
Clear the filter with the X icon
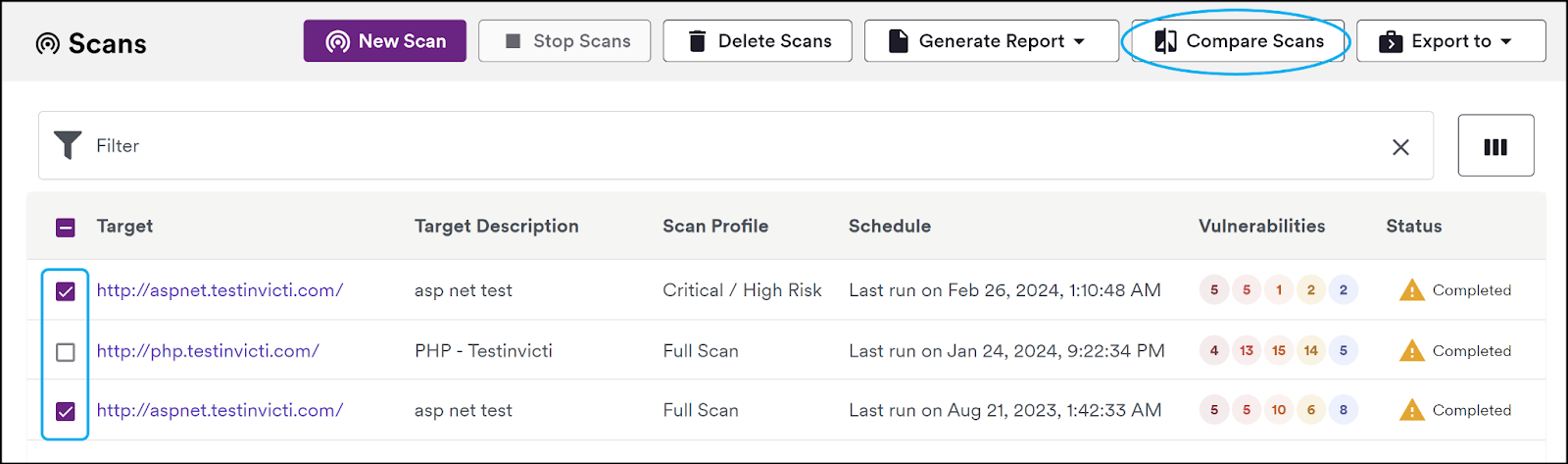tap(1400, 147)
